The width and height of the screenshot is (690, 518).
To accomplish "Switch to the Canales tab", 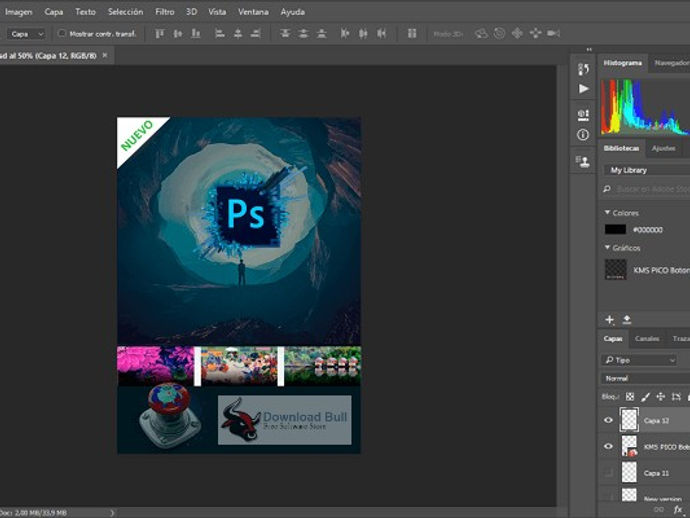I will pyautogui.click(x=647, y=339).
